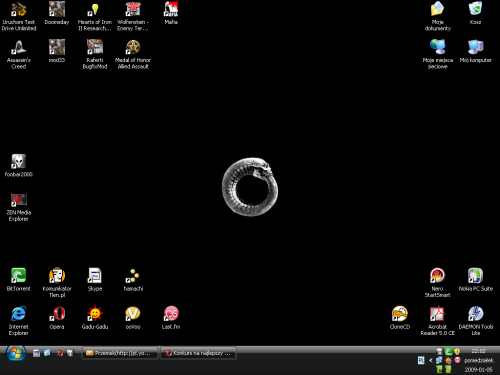Image resolution: width=500 pixels, height=375 pixels.
Task: Select Mój komputer desktop icon
Action: (476, 51)
